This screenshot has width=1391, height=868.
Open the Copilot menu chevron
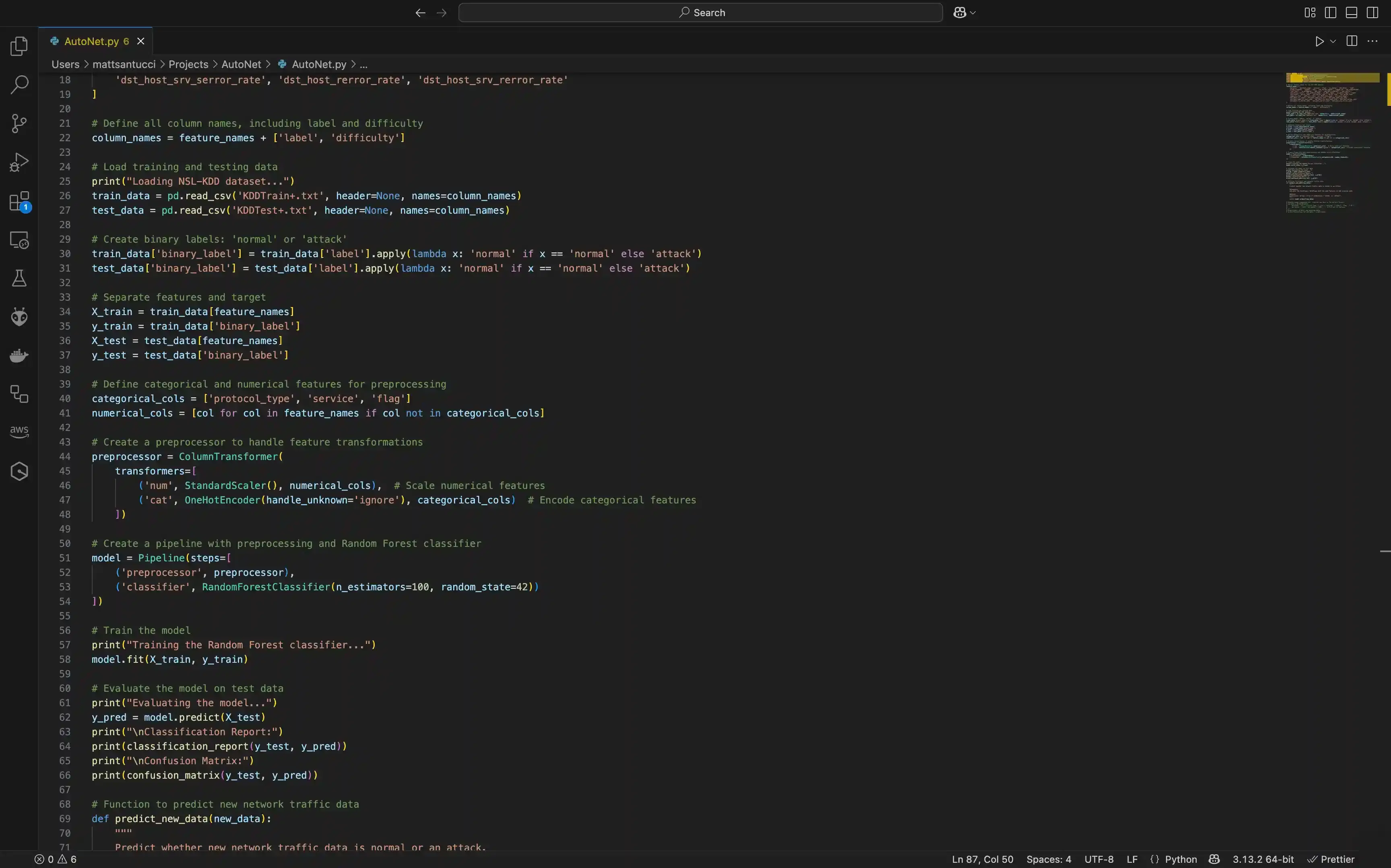(972, 12)
